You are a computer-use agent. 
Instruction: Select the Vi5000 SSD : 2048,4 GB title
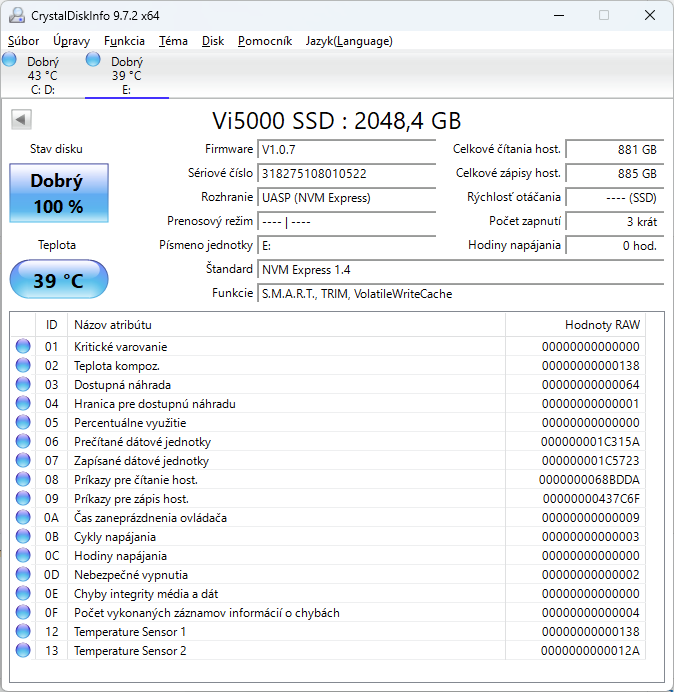(337, 120)
